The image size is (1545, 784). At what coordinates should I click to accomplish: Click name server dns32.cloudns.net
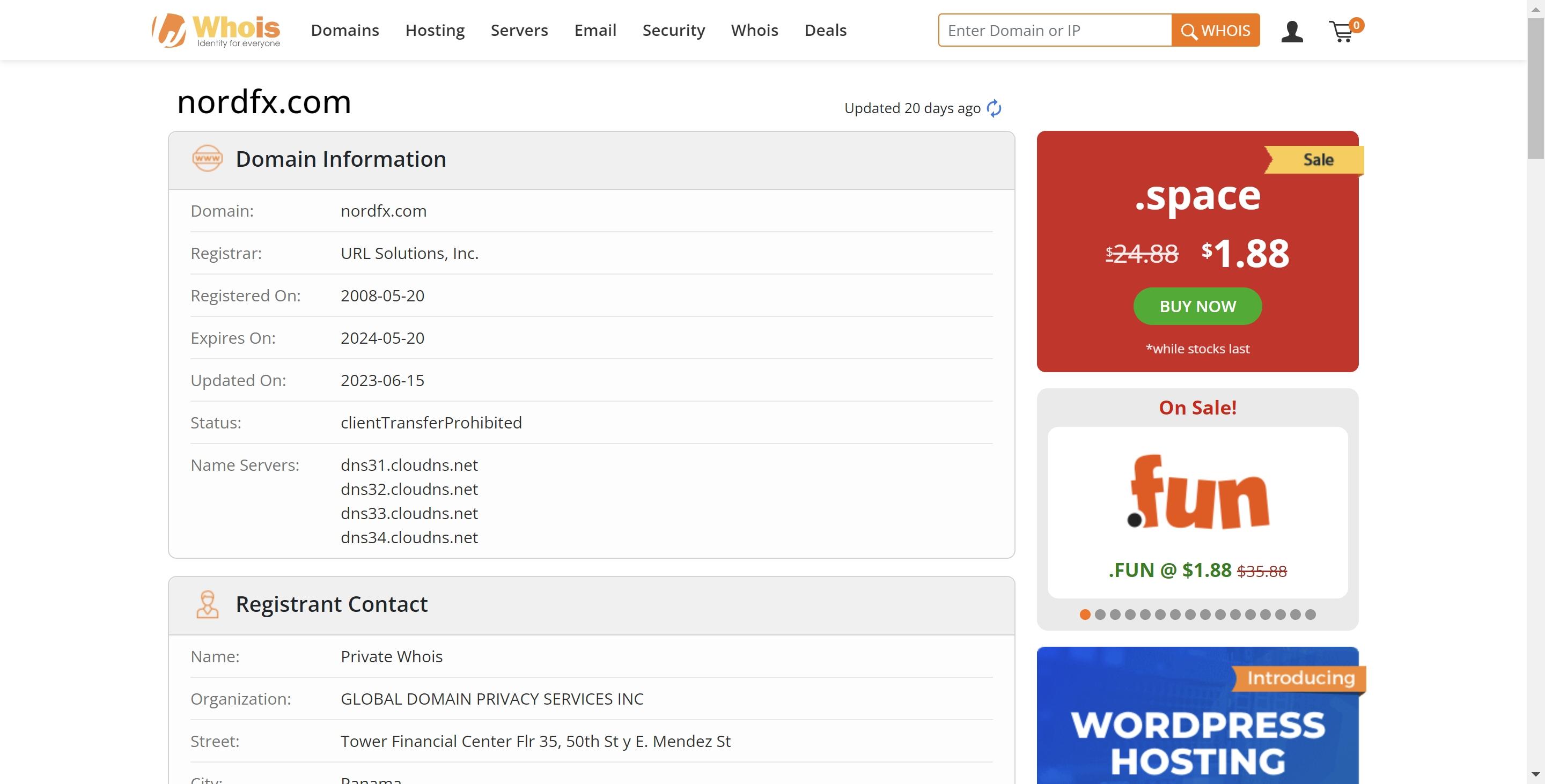coord(409,489)
